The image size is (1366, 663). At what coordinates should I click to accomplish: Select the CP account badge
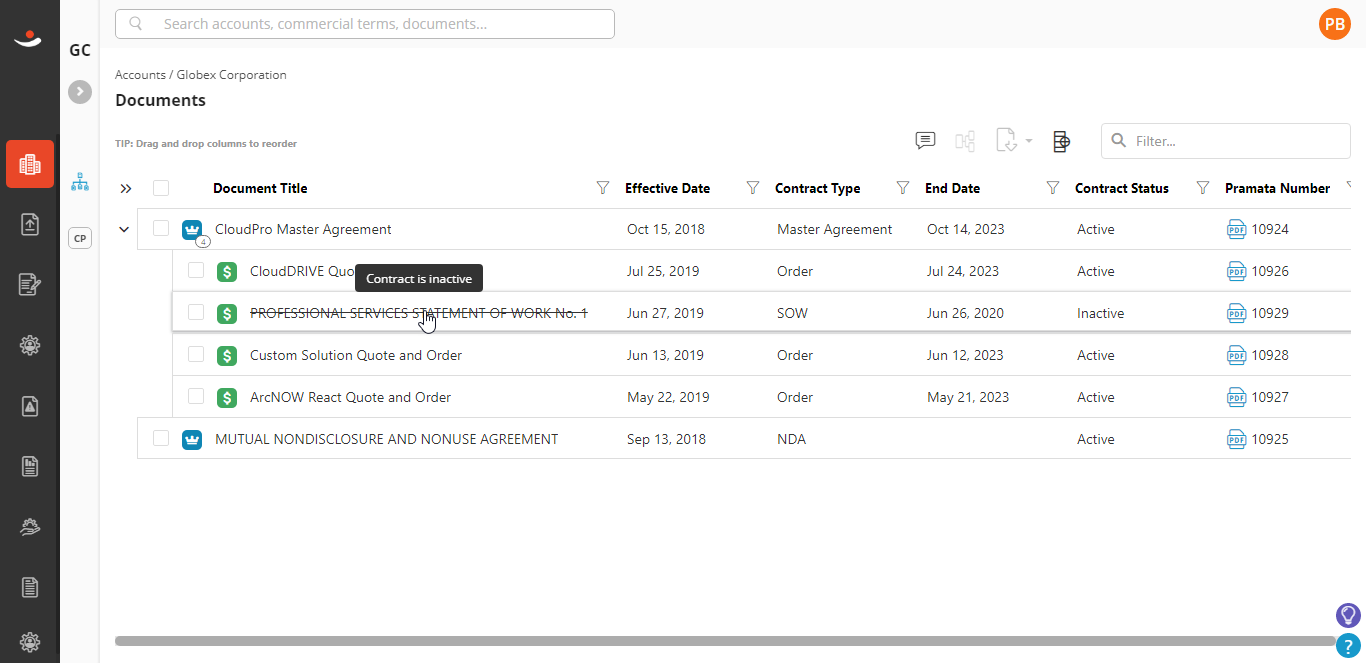(x=80, y=238)
